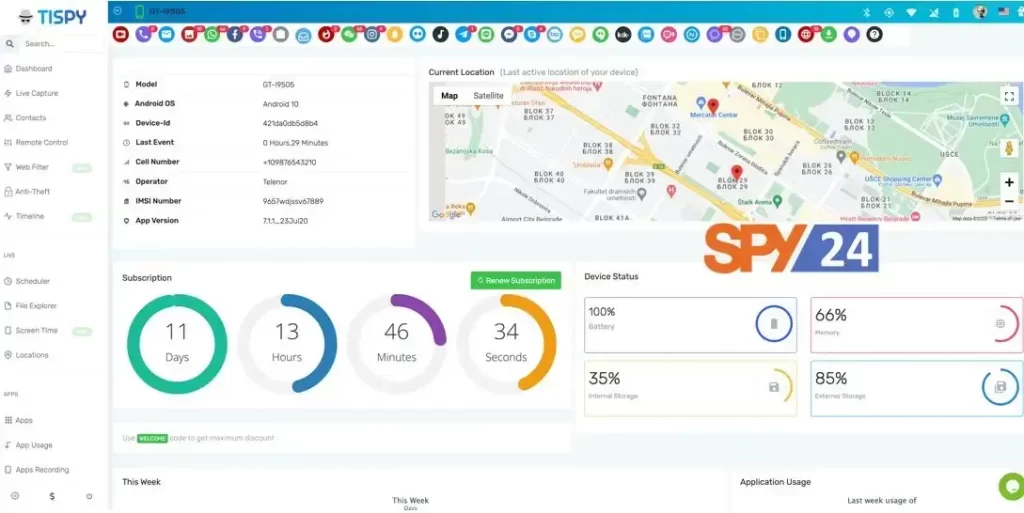Open the photos gallery icon
Screen dimensions: 1024x513
point(189,34)
